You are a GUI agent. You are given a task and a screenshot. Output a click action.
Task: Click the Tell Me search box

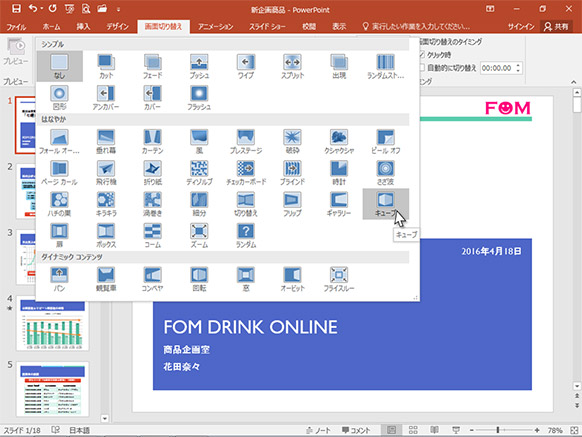[x=416, y=26]
